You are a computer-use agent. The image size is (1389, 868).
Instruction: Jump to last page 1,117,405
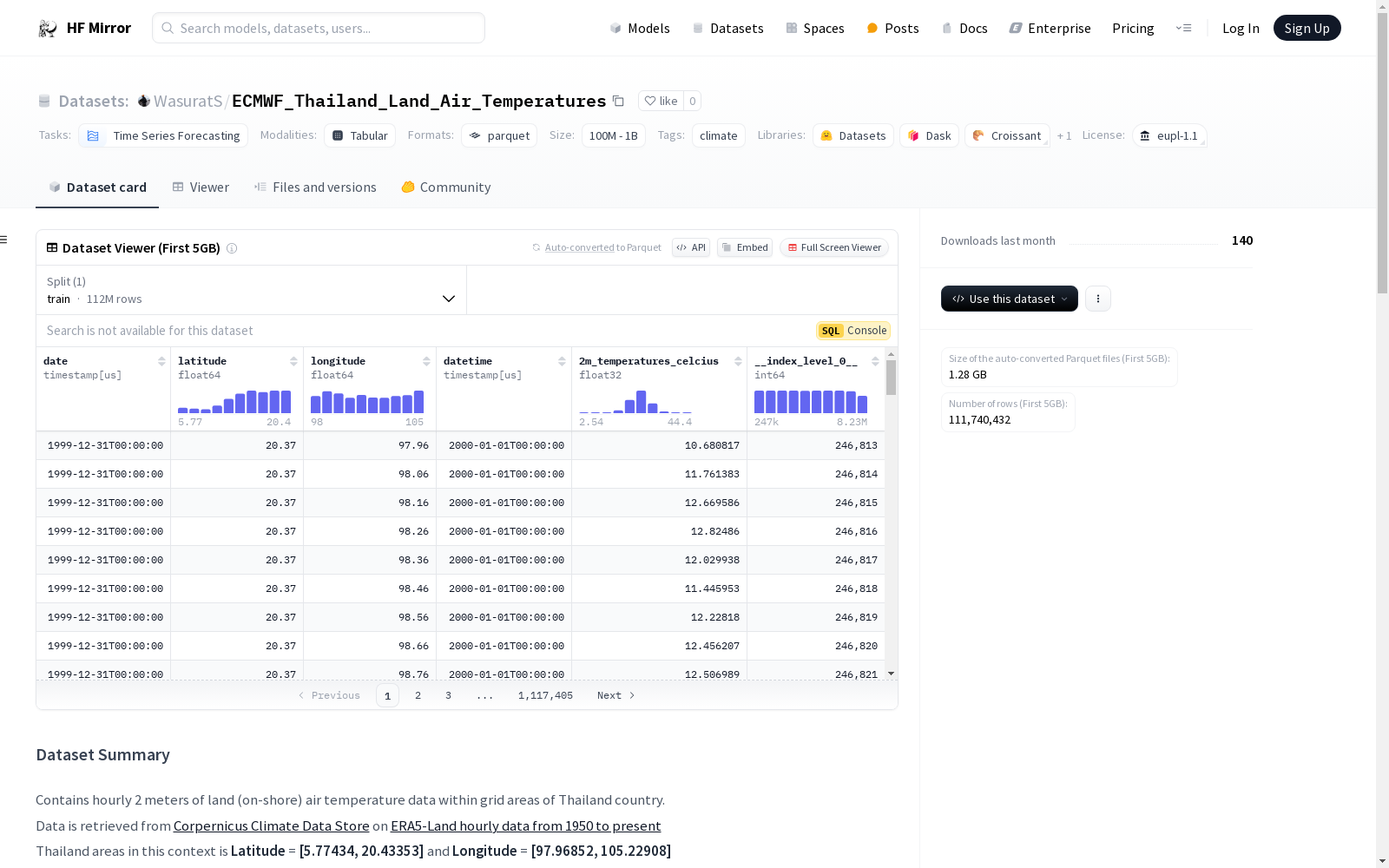(545, 695)
